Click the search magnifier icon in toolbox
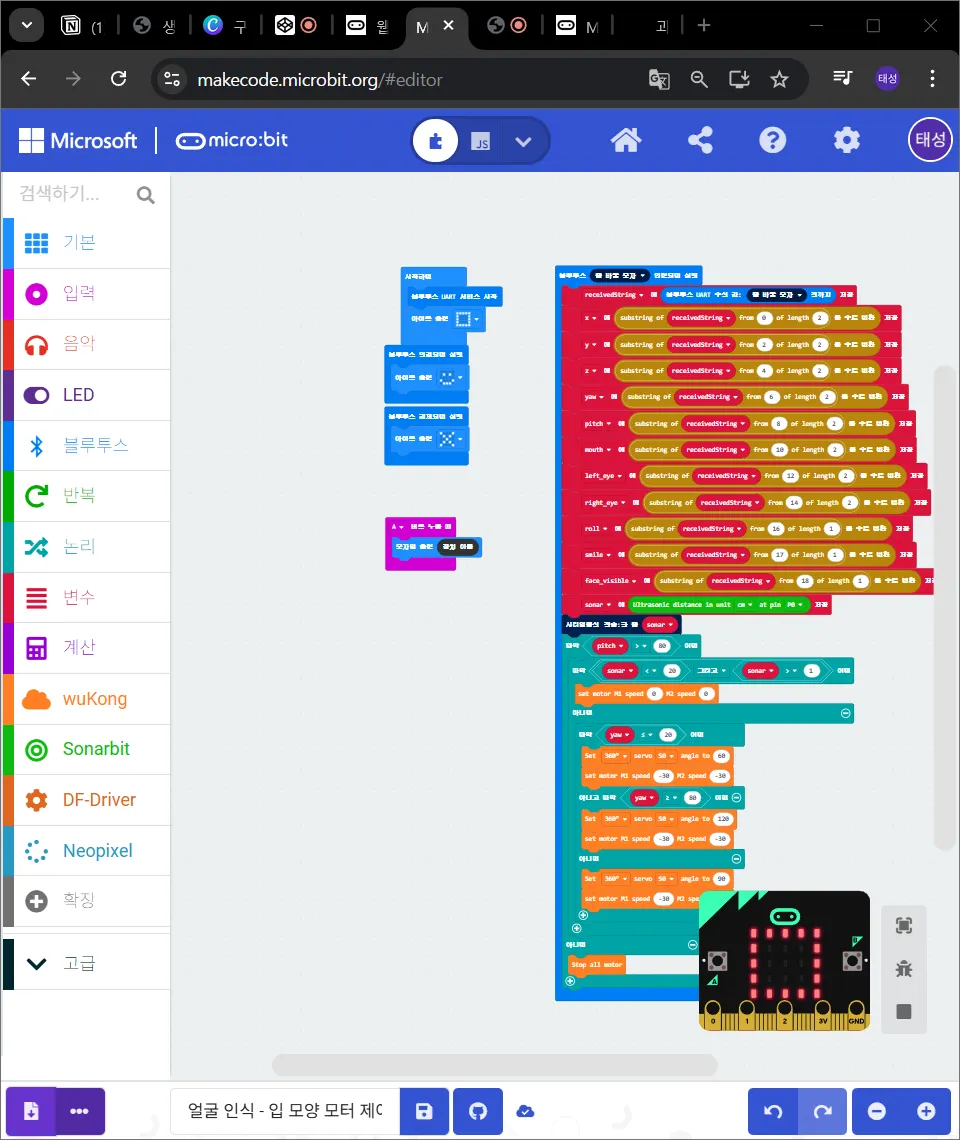 tap(145, 195)
